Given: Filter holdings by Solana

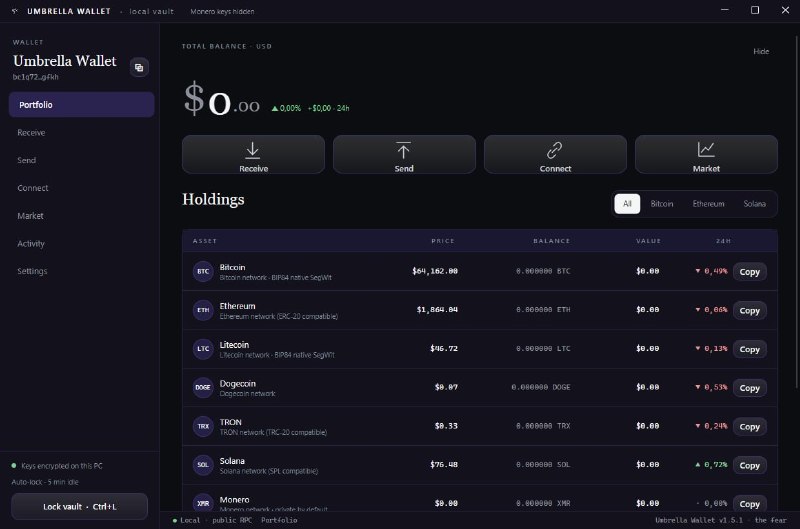Looking at the screenshot, I should coord(754,204).
